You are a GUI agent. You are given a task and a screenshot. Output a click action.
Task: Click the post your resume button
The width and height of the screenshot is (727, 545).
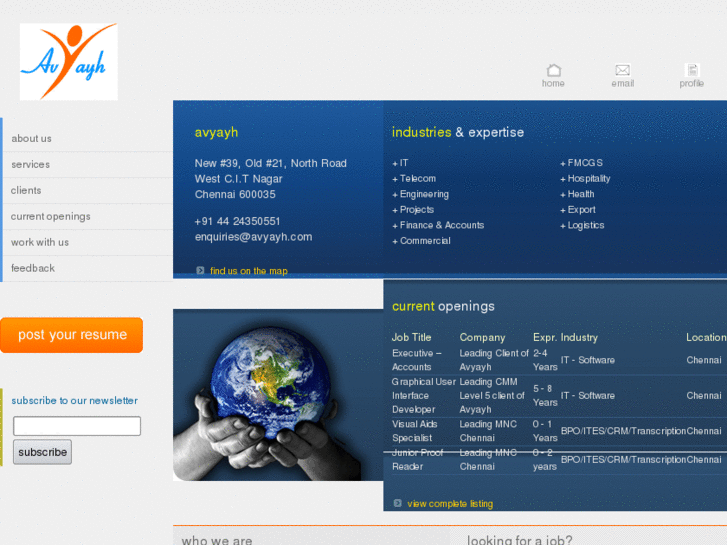click(x=71, y=335)
